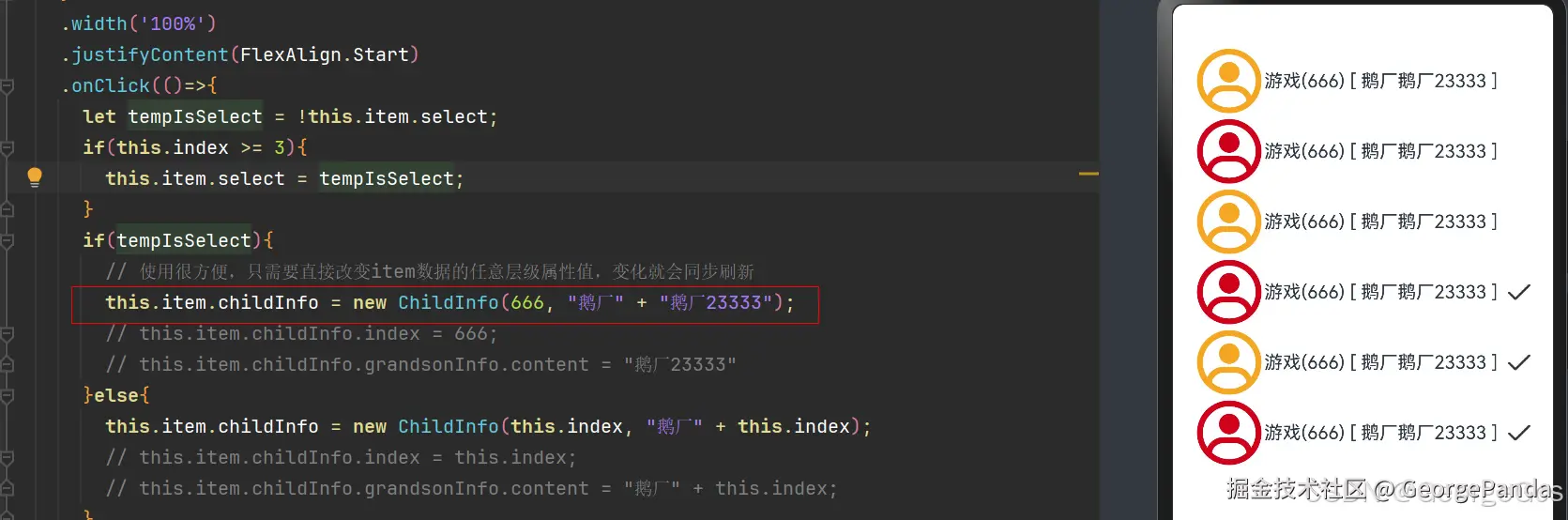Collapse the }else{ block in the gutter

click(8, 395)
